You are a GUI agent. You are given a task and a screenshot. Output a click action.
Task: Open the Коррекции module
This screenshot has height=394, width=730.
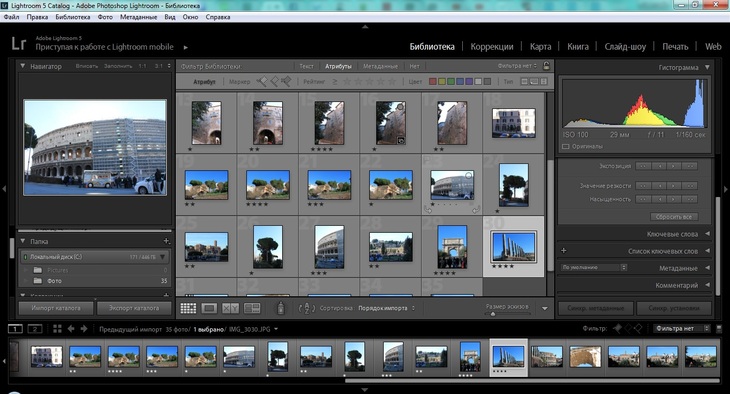(x=492, y=47)
